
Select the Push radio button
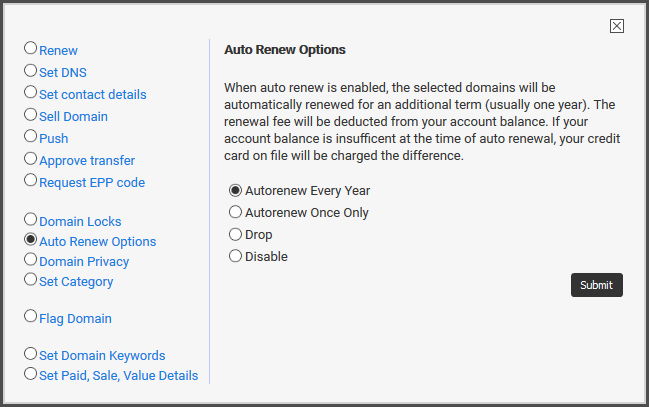click(30, 136)
